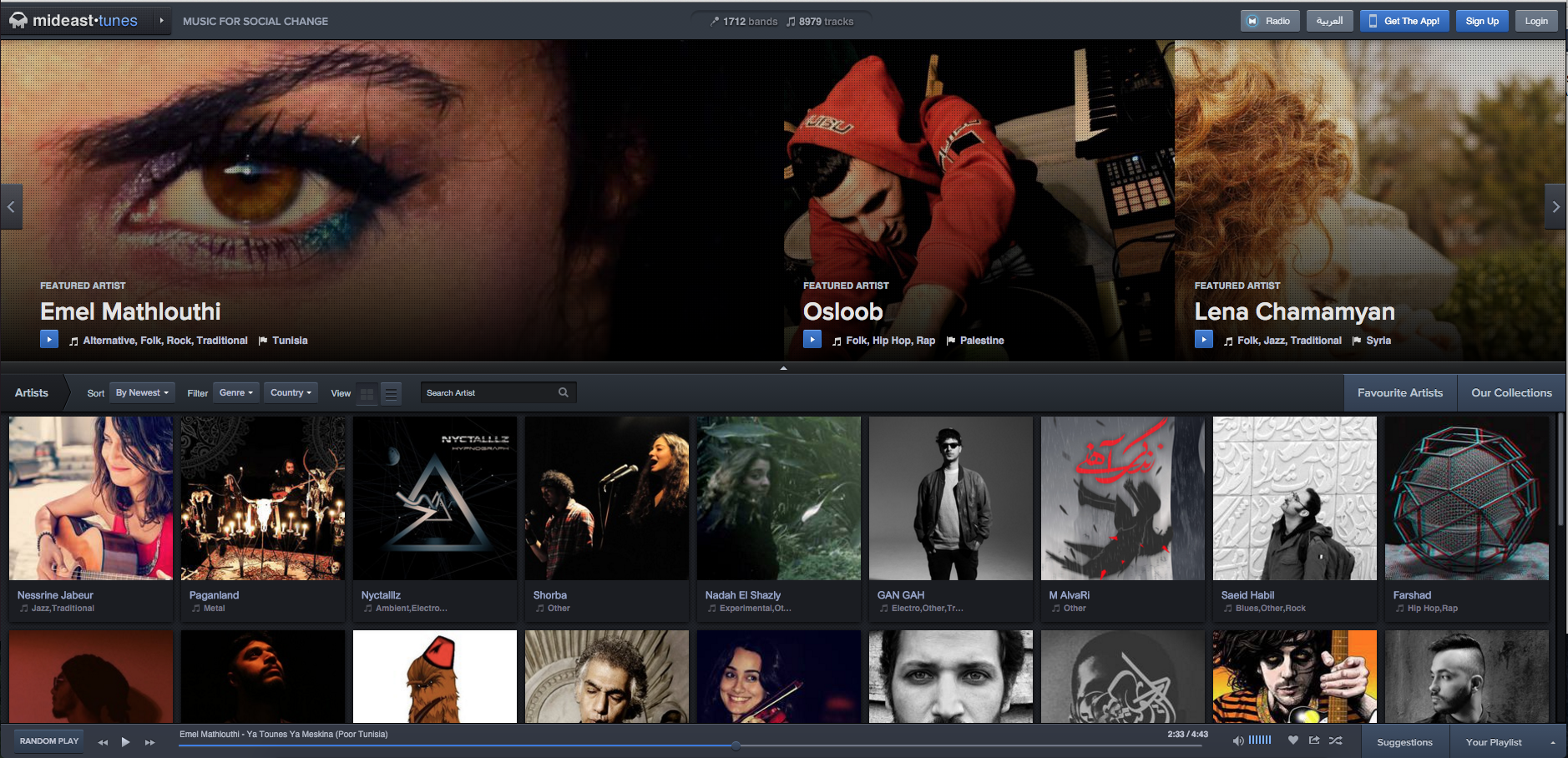Click the Sign Up button
Screen dimensions: 1568x758
pos(1482,21)
